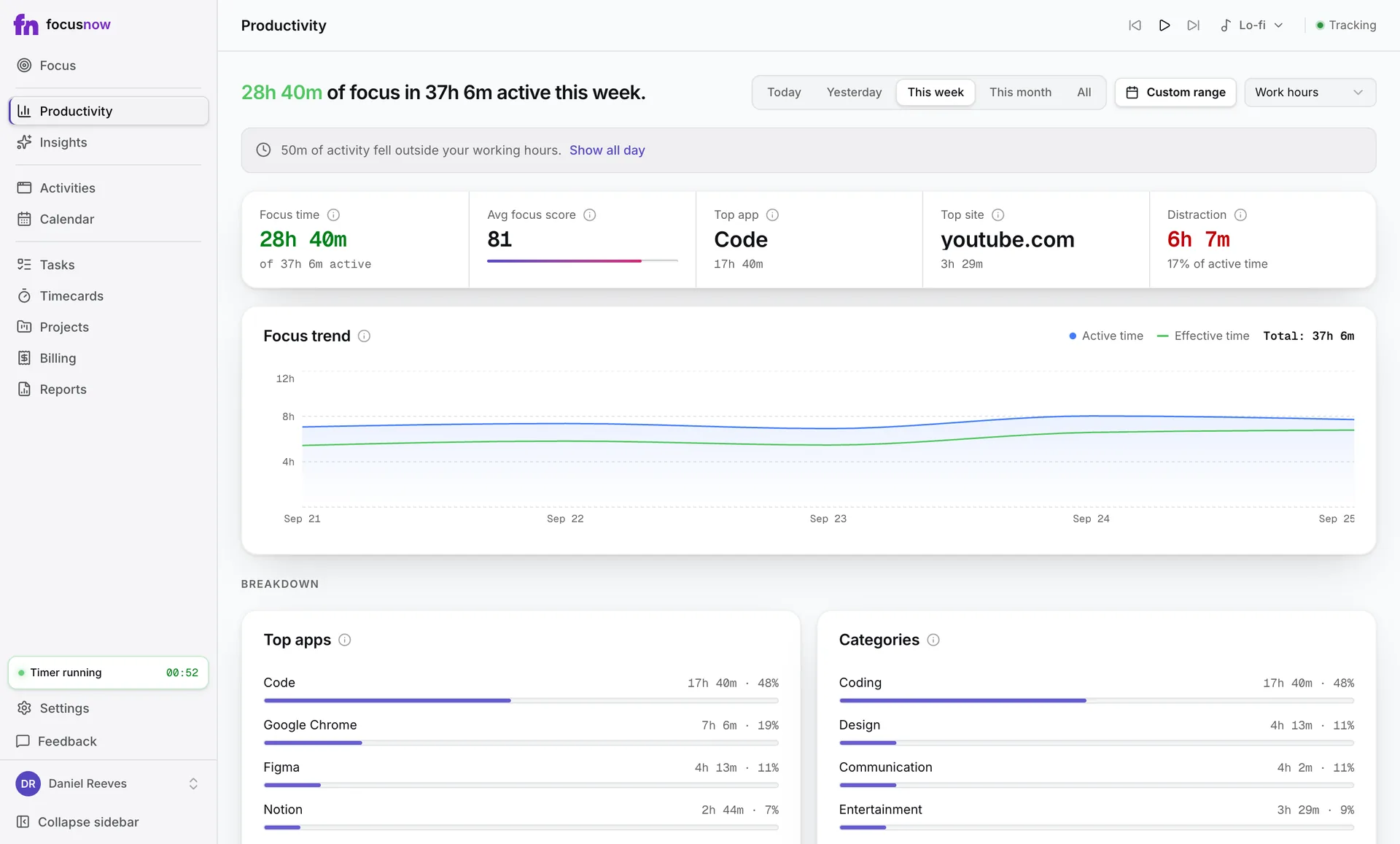Screen dimensions: 1400x844
Task: Toggle the Active time legend series
Action: click(x=1105, y=336)
